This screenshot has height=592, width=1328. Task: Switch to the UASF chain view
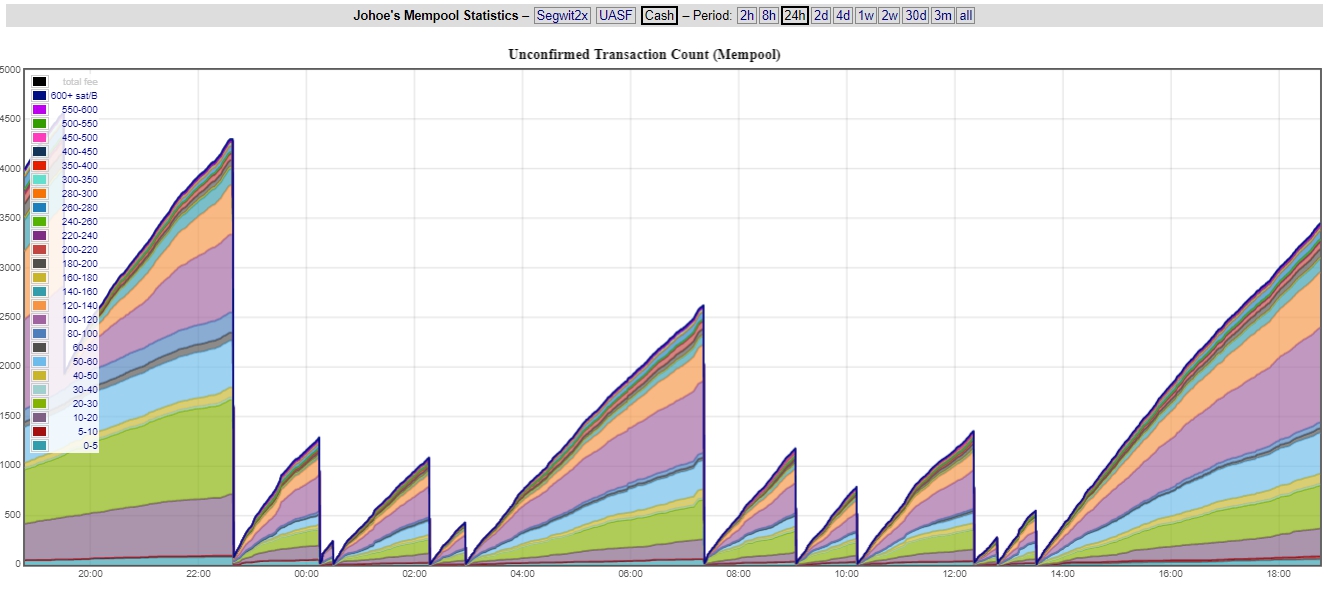click(615, 15)
